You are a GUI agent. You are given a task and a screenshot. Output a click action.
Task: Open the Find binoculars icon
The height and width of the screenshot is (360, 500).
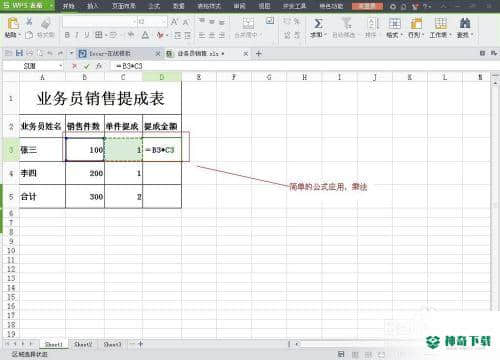[x=465, y=23]
